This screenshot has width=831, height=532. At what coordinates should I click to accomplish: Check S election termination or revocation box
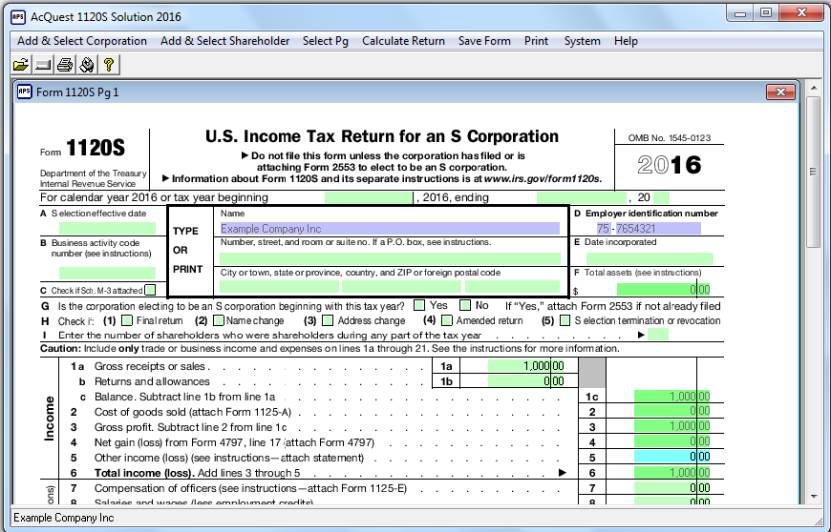[565, 321]
